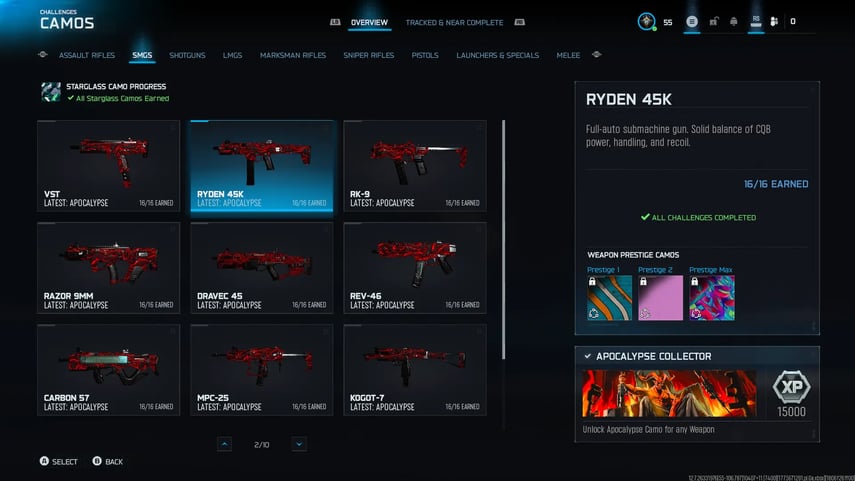Cycle to next weapon category right bumper
The width and height of the screenshot is (855, 481).
pos(597,55)
